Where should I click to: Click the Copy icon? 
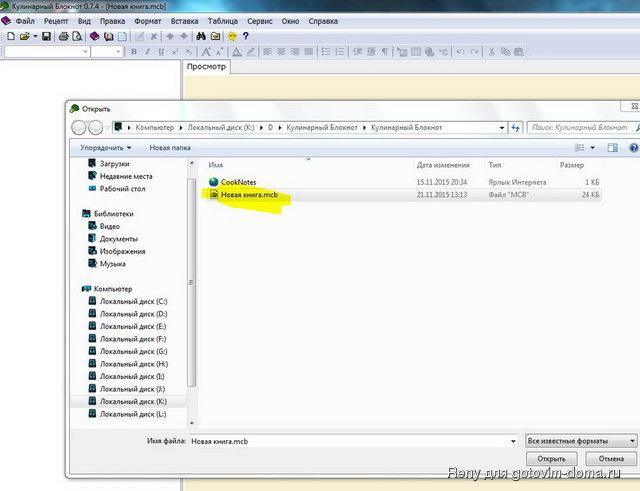(x=505, y=51)
